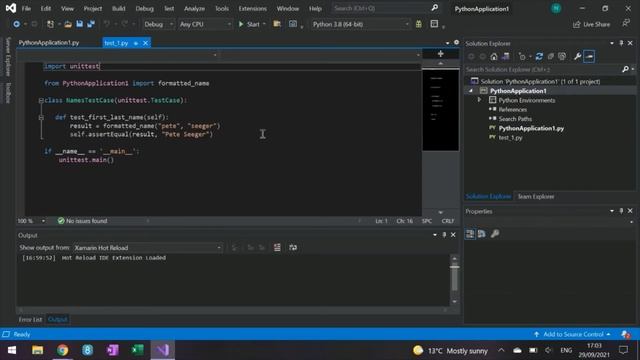Open the Python 3.8 (64-bit) environment dropdown
Image resolution: width=640 pixels, height=360 pixels.
coord(360,24)
